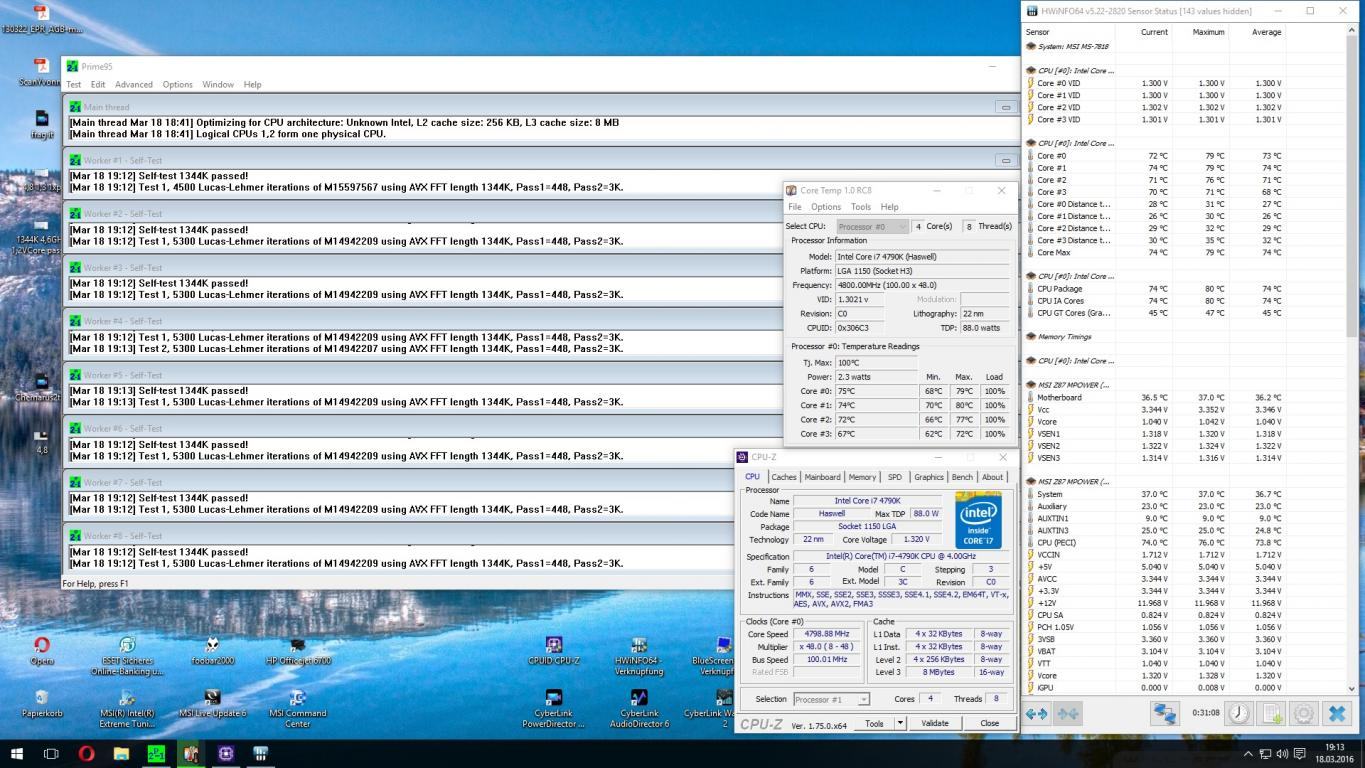Open HP Officejet 6700 desktop icon
Image resolution: width=1365 pixels, height=768 pixels.
point(297,651)
